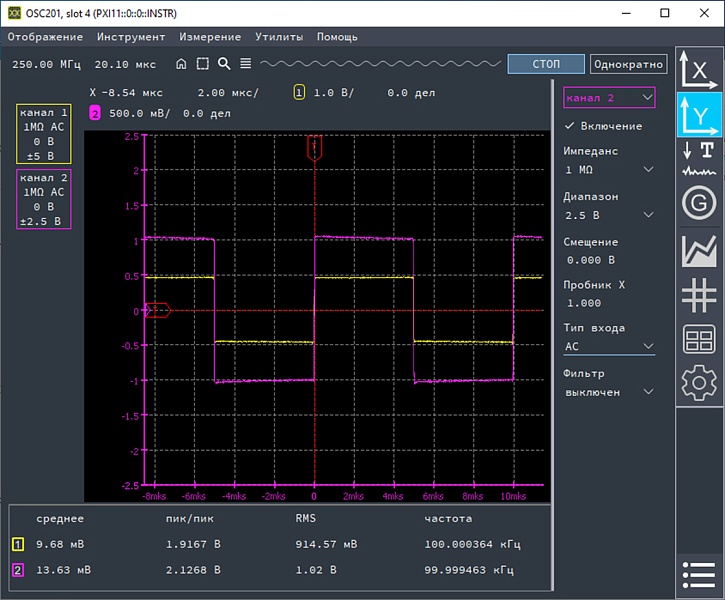Image resolution: width=725 pixels, height=600 pixels.
Task: Toggle the yellow channel 1 indicator
Action: pos(299,92)
